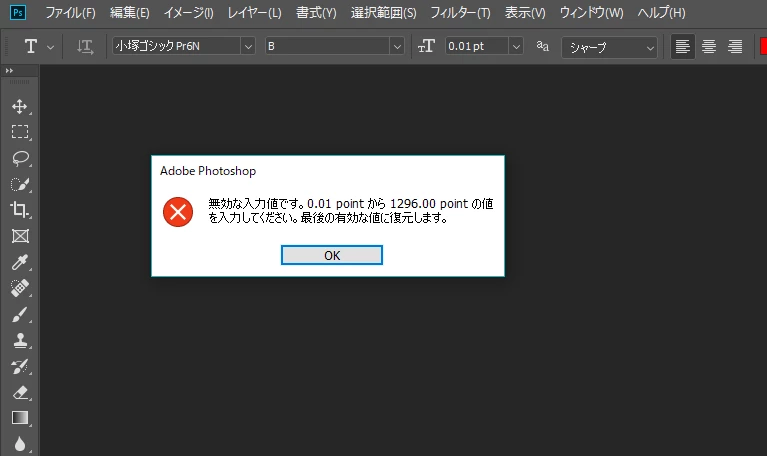Center align text
The width and height of the screenshot is (767, 456).
pyautogui.click(x=709, y=46)
